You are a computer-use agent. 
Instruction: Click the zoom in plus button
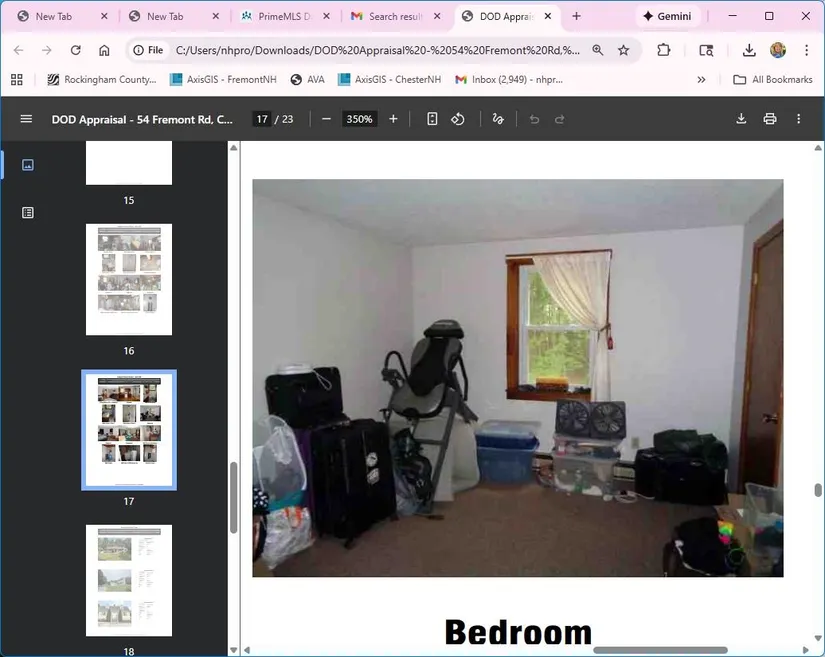click(x=393, y=119)
